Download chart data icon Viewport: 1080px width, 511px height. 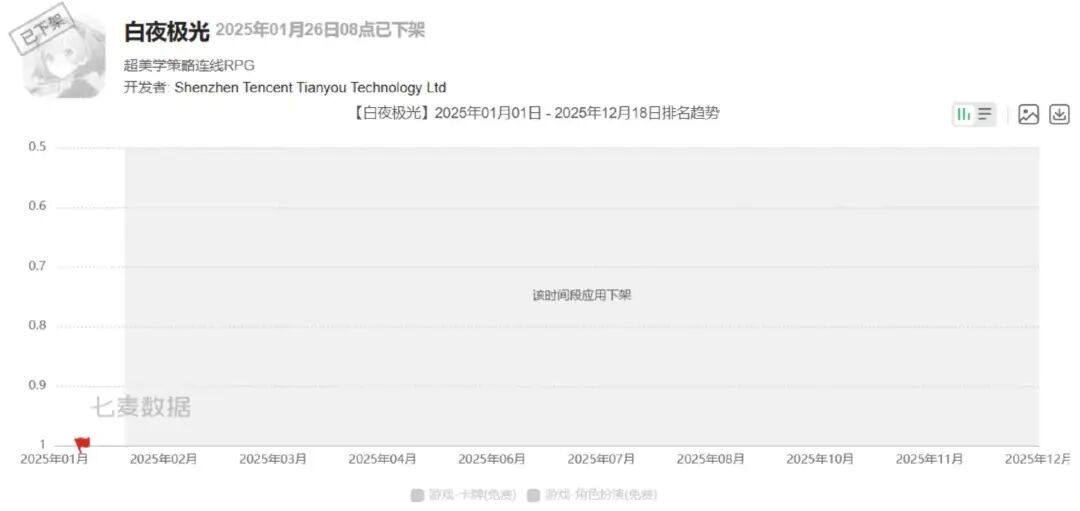click(1059, 114)
